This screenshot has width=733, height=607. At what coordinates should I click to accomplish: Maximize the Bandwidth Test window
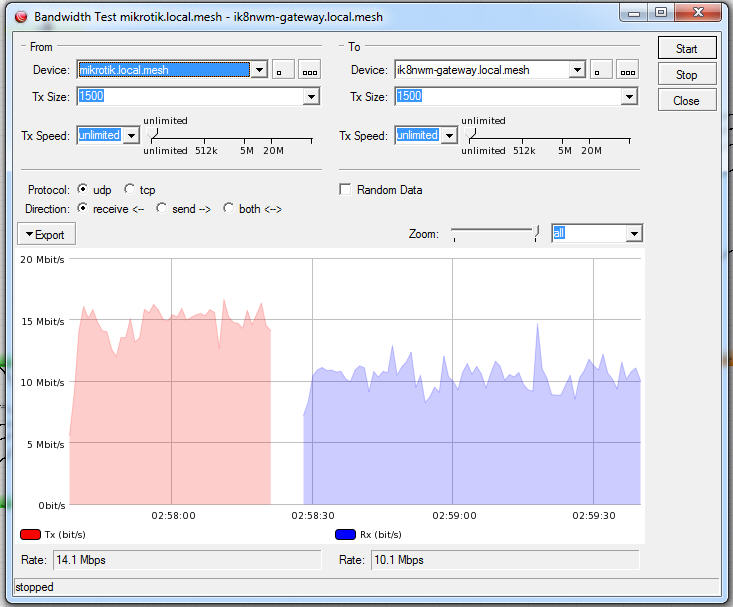(661, 13)
